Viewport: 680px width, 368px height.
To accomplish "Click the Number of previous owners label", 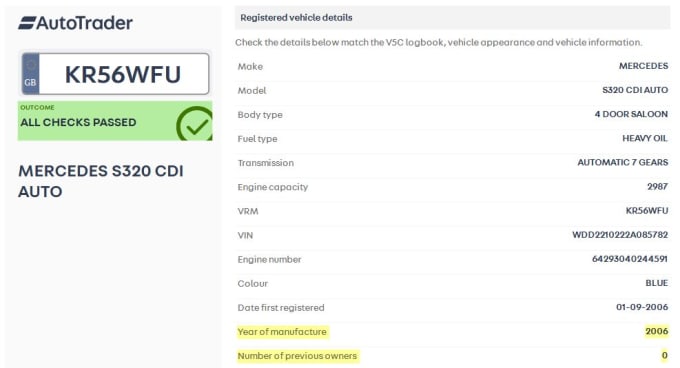I will coord(297,356).
